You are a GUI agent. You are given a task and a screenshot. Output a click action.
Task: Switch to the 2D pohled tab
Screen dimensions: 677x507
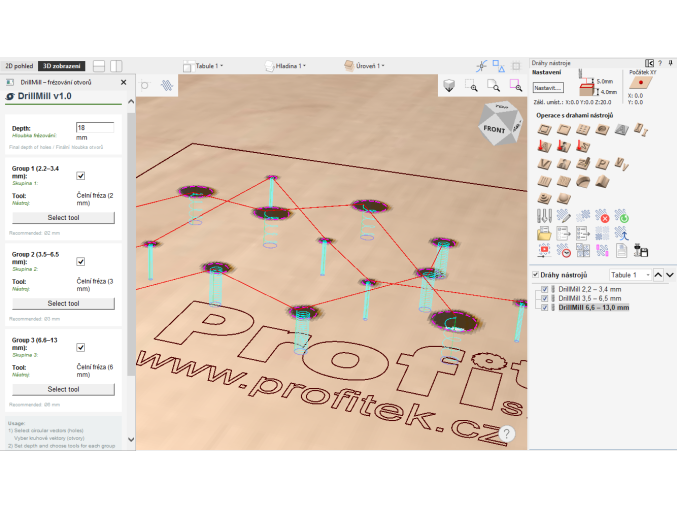19,66
